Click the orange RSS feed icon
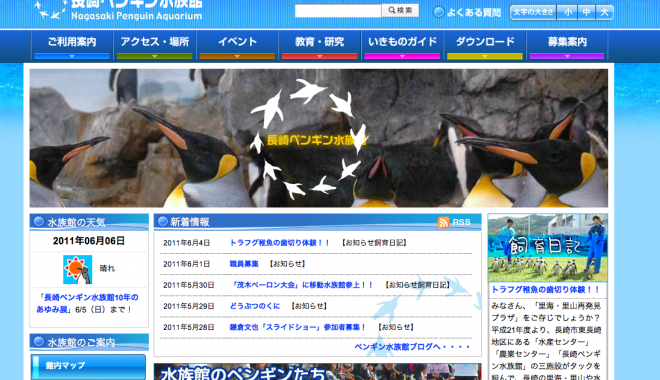The image size is (660, 380). pyautogui.click(x=444, y=222)
